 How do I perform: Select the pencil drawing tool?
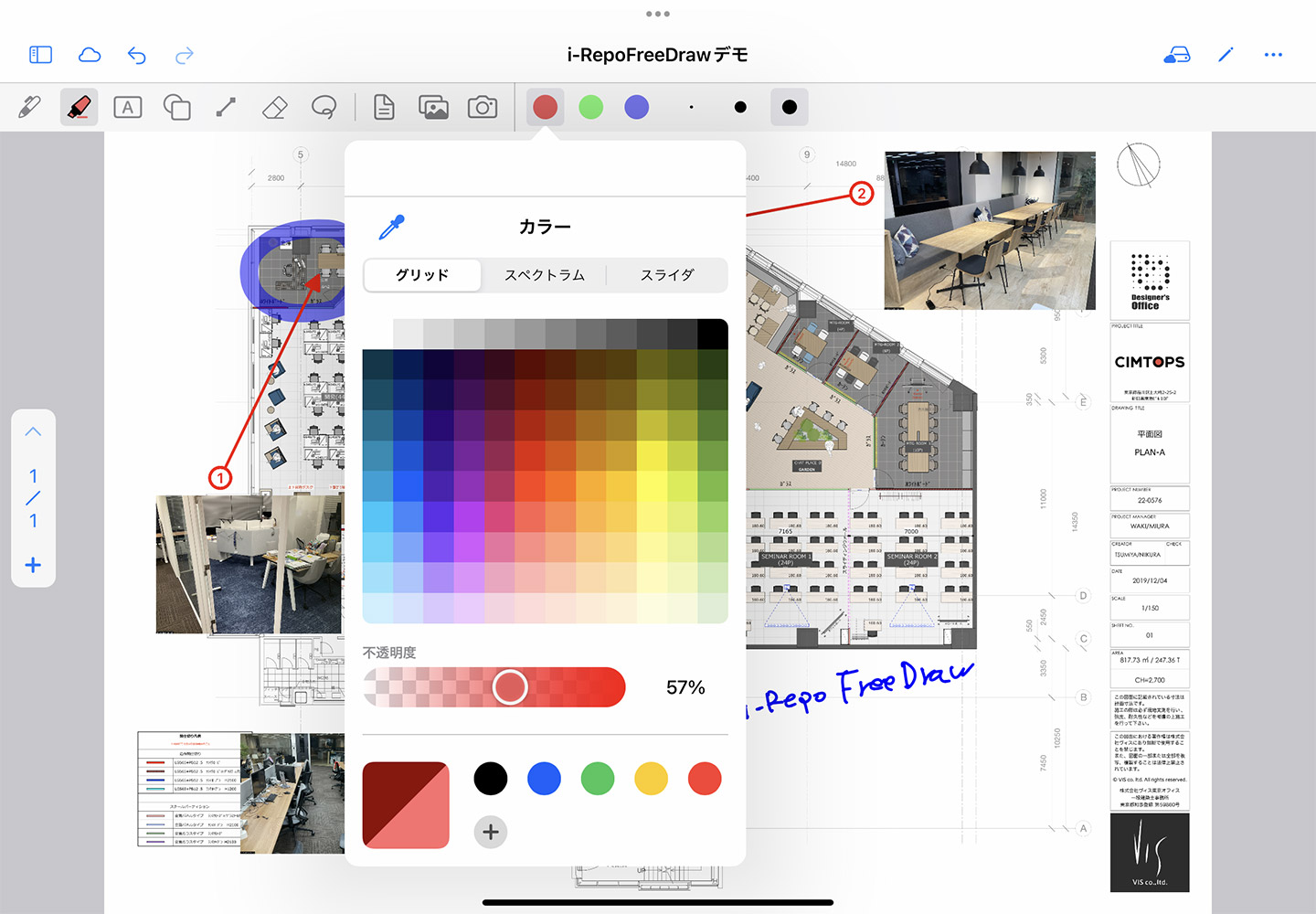coord(29,108)
